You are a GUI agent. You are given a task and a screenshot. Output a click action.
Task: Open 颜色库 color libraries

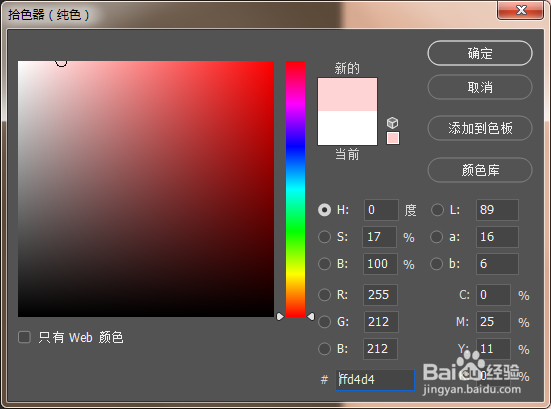[x=480, y=170]
